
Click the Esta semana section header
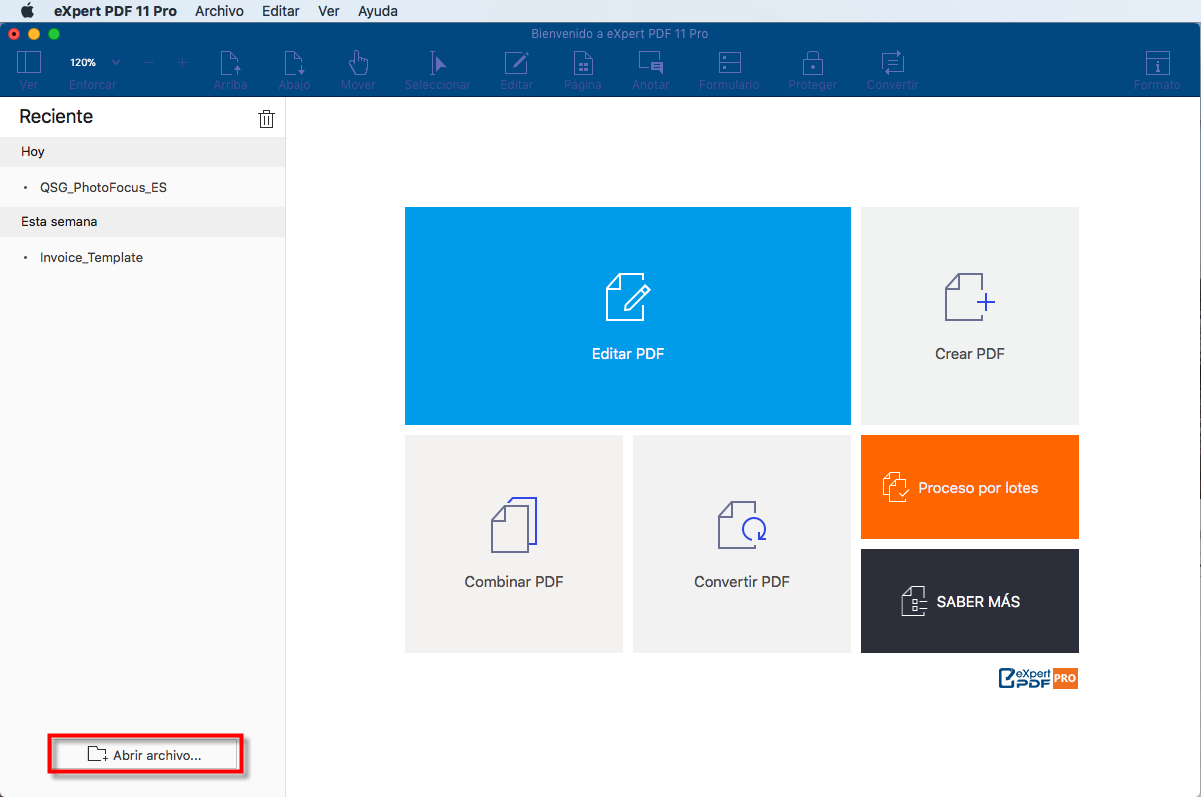click(143, 222)
